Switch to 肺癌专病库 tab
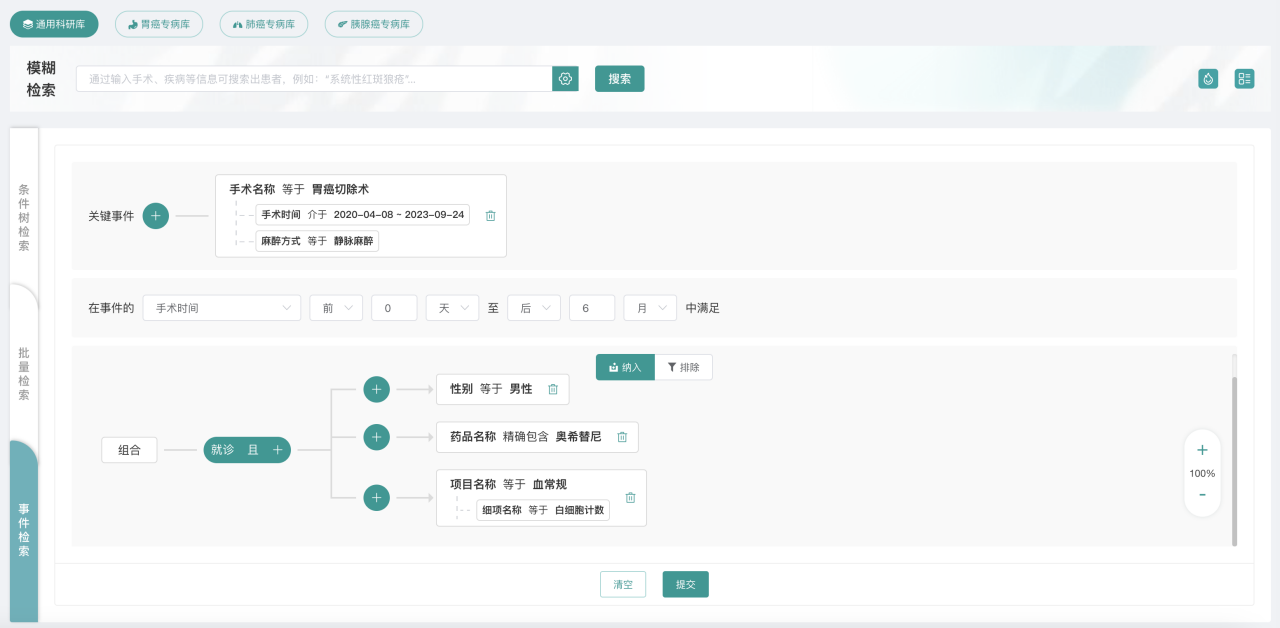 264,24
